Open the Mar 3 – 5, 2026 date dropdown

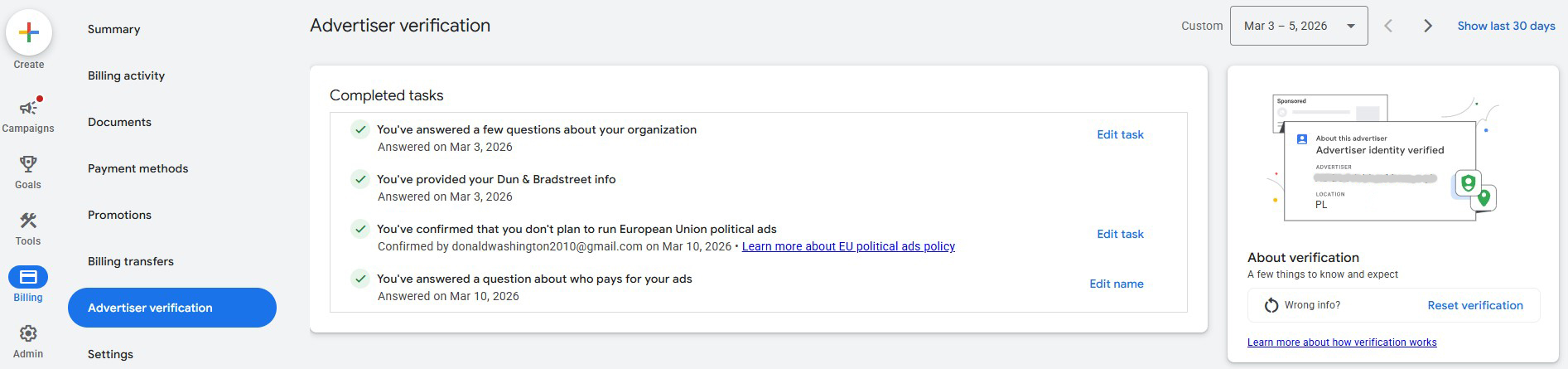pos(1298,26)
